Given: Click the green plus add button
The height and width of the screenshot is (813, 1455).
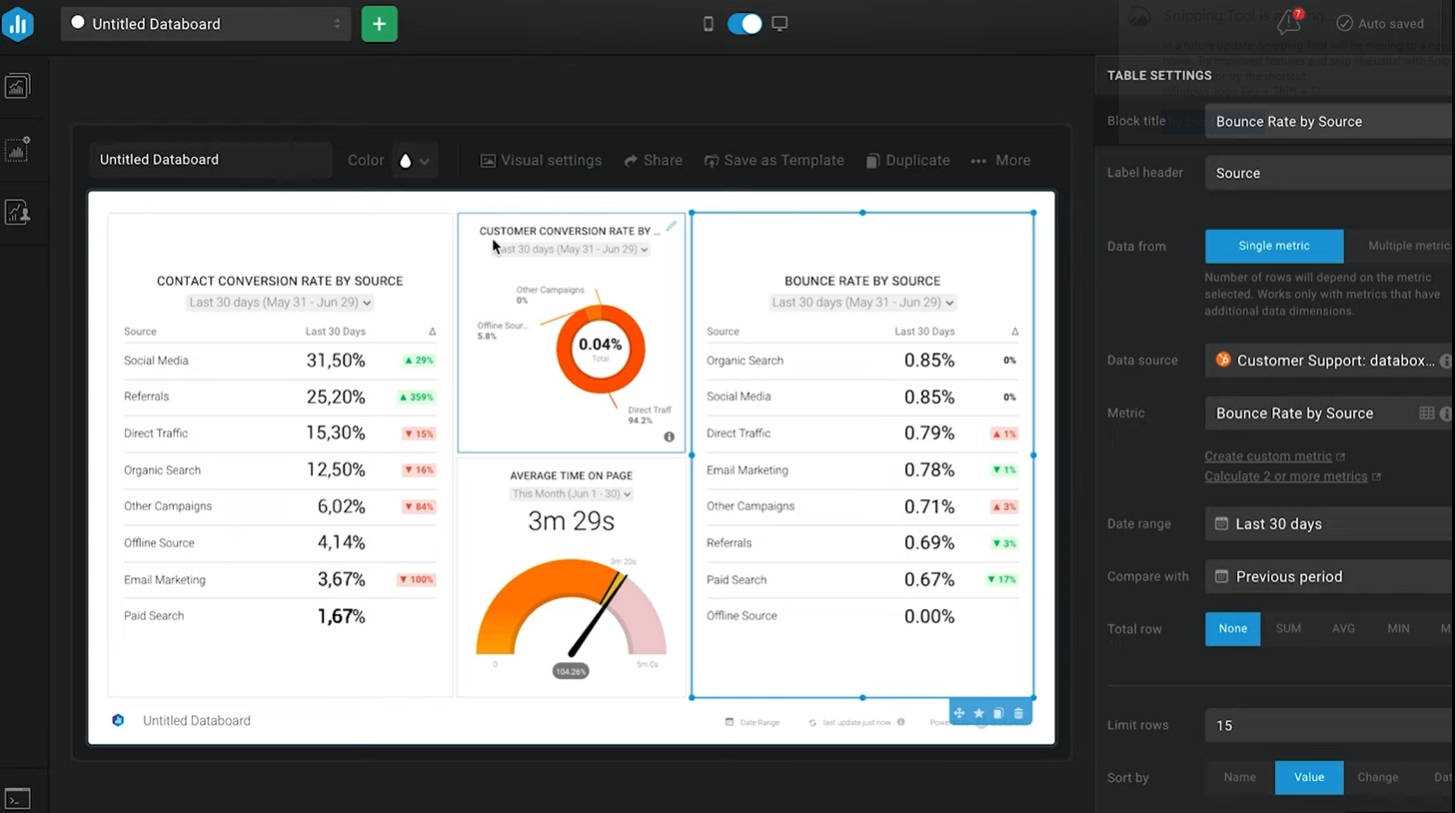Looking at the screenshot, I should [379, 24].
